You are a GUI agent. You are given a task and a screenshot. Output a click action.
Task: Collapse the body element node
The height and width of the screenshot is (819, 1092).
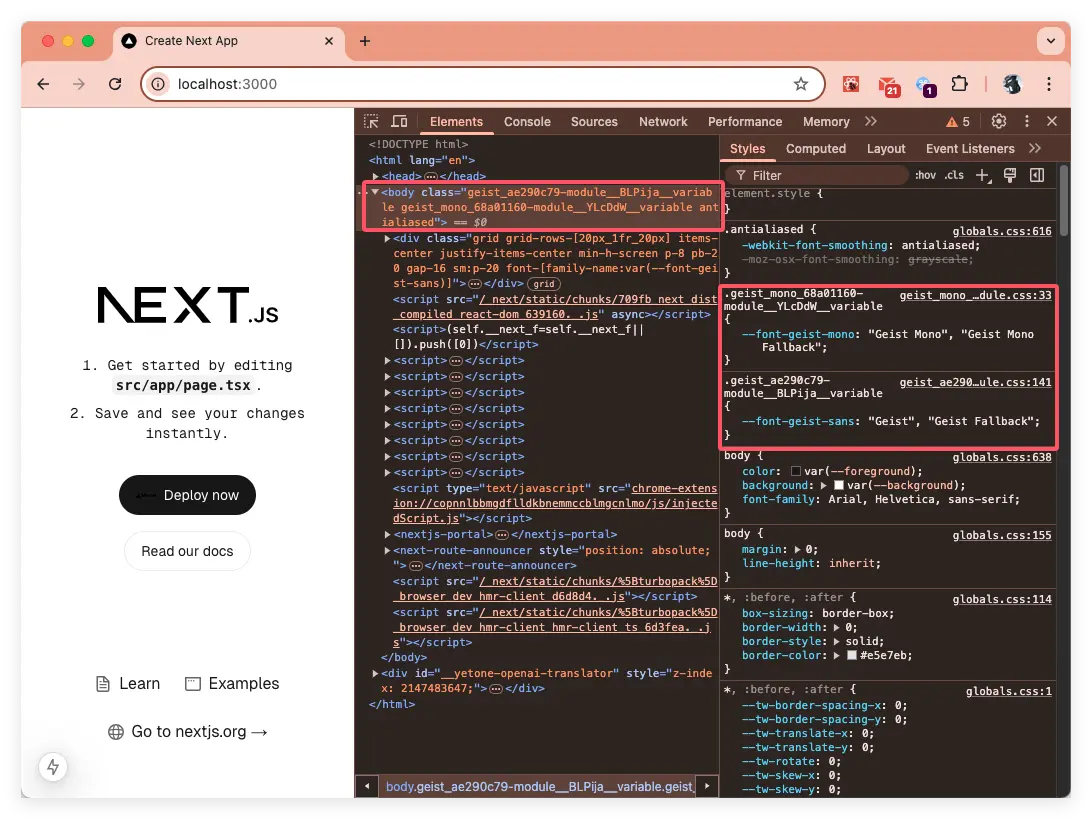coord(375,192)
